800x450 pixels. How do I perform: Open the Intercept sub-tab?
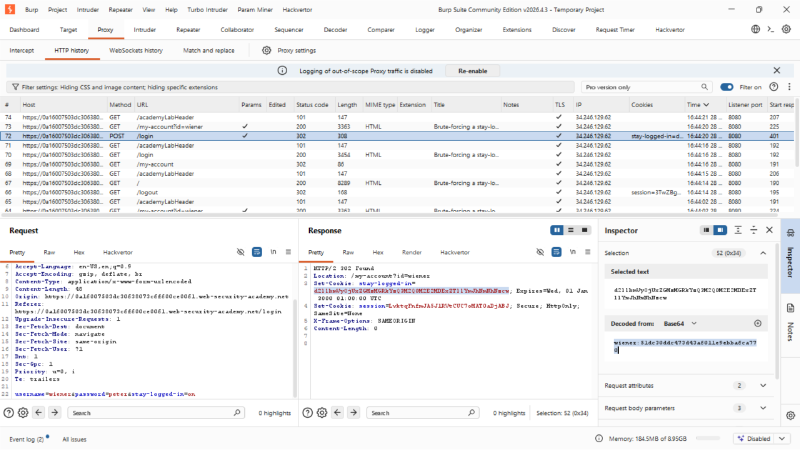point(22,51)
